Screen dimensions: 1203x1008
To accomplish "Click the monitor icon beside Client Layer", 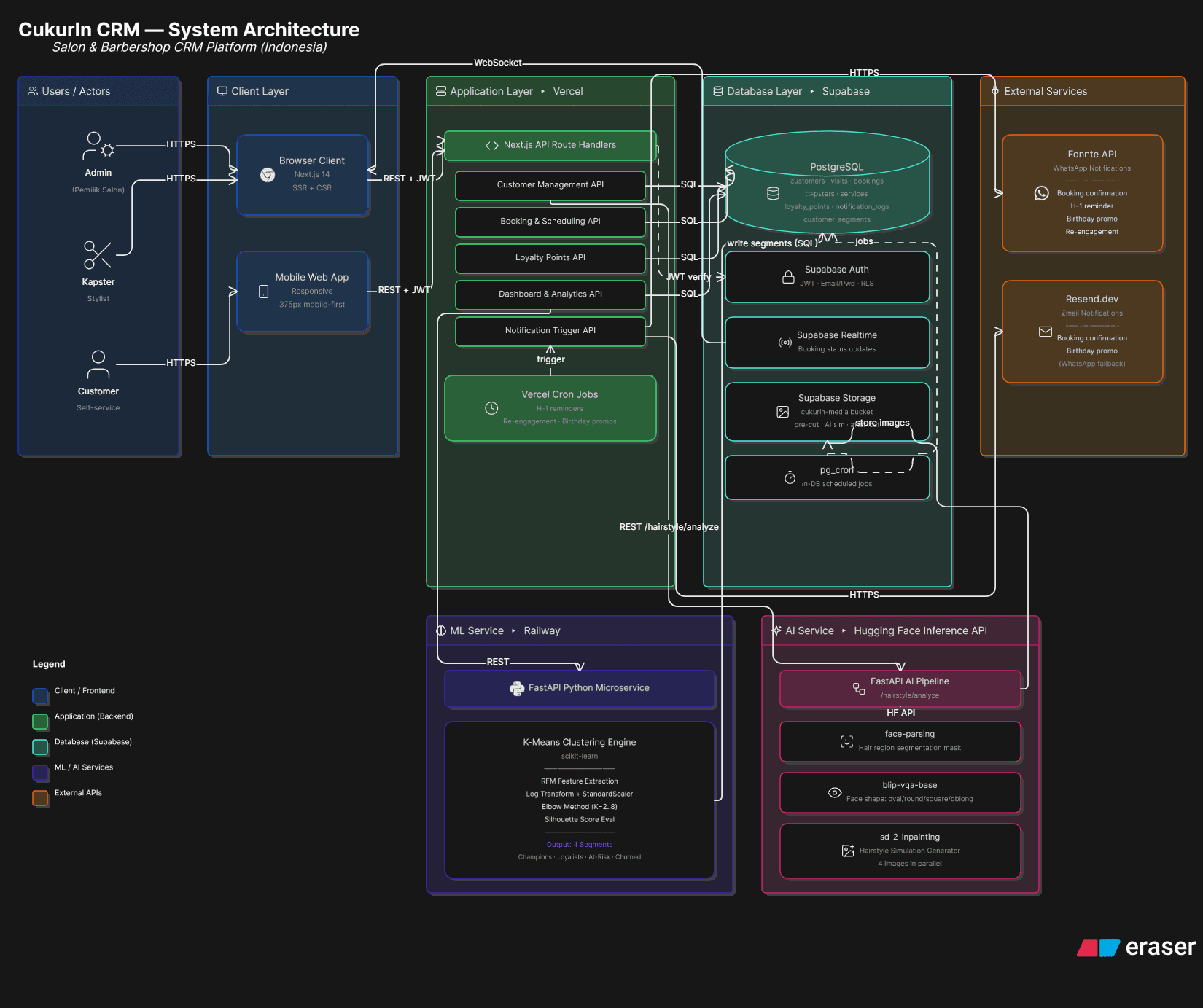I will (x=222, y=91).
